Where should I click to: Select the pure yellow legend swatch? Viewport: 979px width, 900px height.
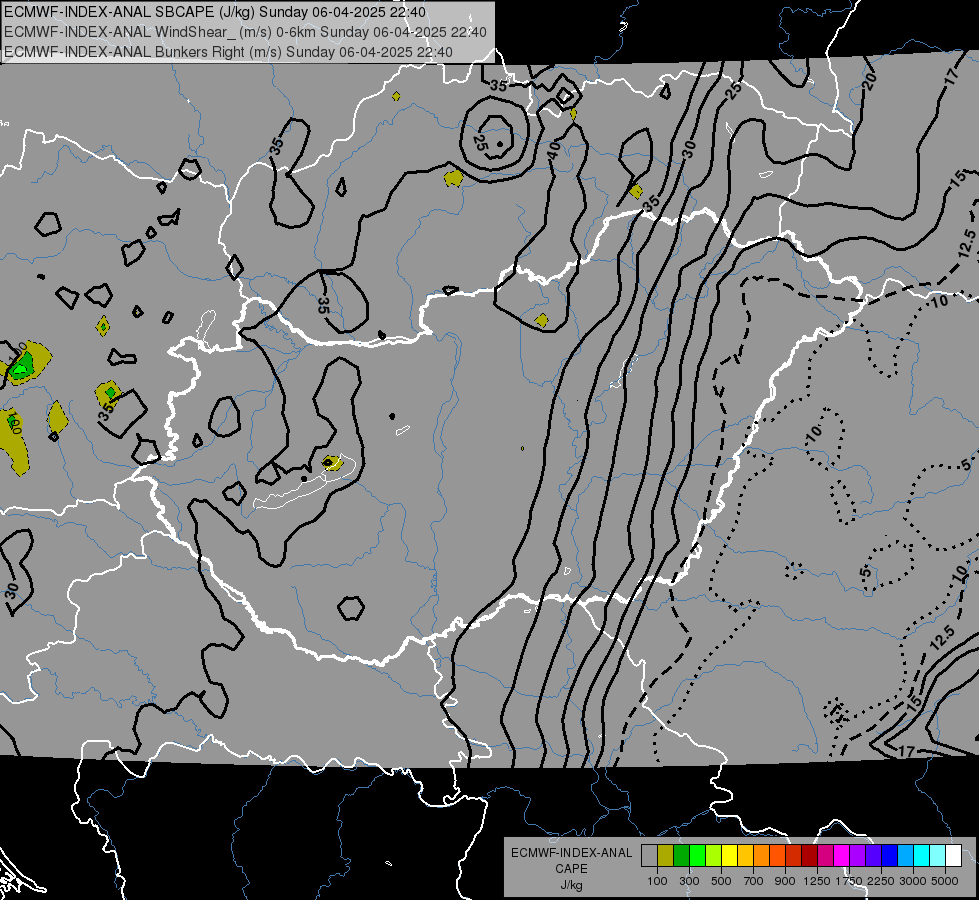(x=729, y=856)
